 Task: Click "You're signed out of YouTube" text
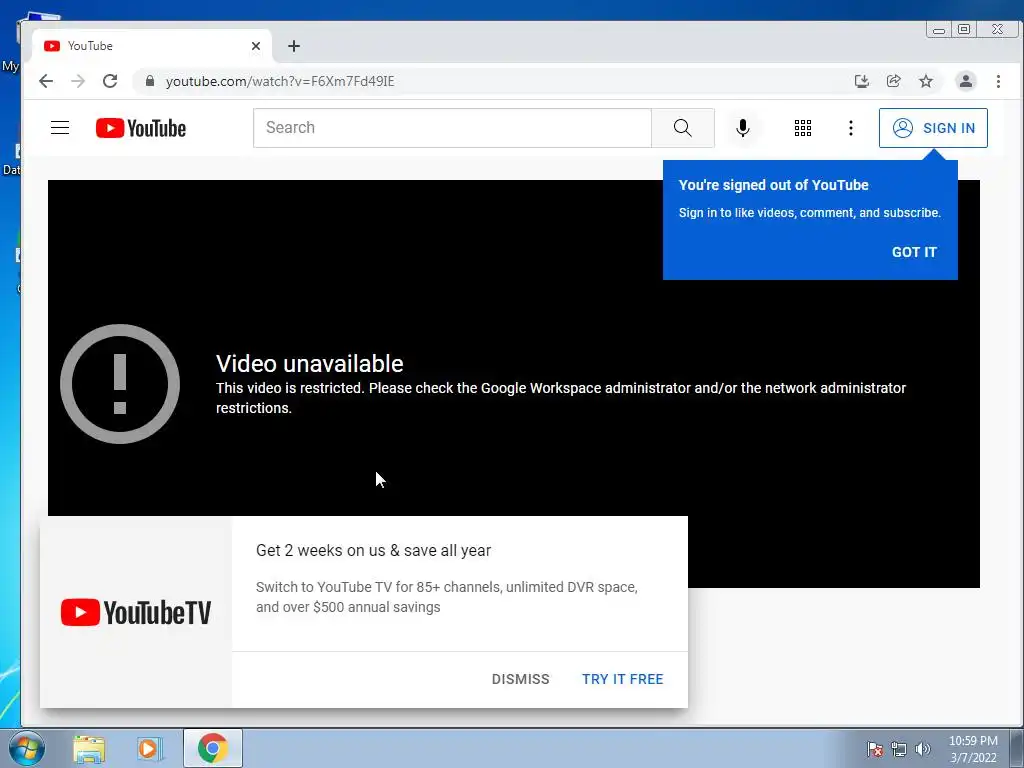[773, 185]
